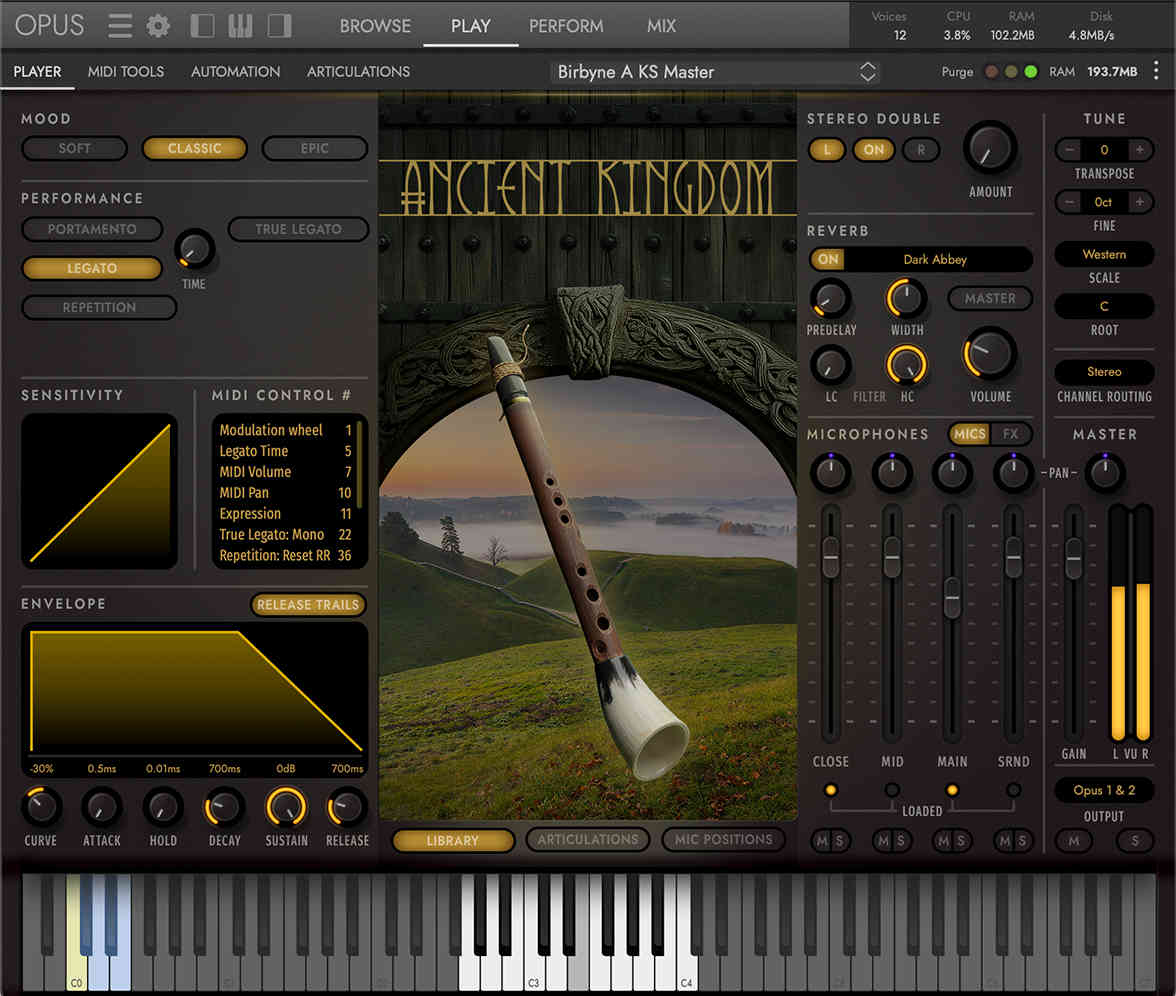Viewport: 1176px width, 996px height.
Task: Open the three-dot options menu beside RAM
Action: click(1157, 71)
